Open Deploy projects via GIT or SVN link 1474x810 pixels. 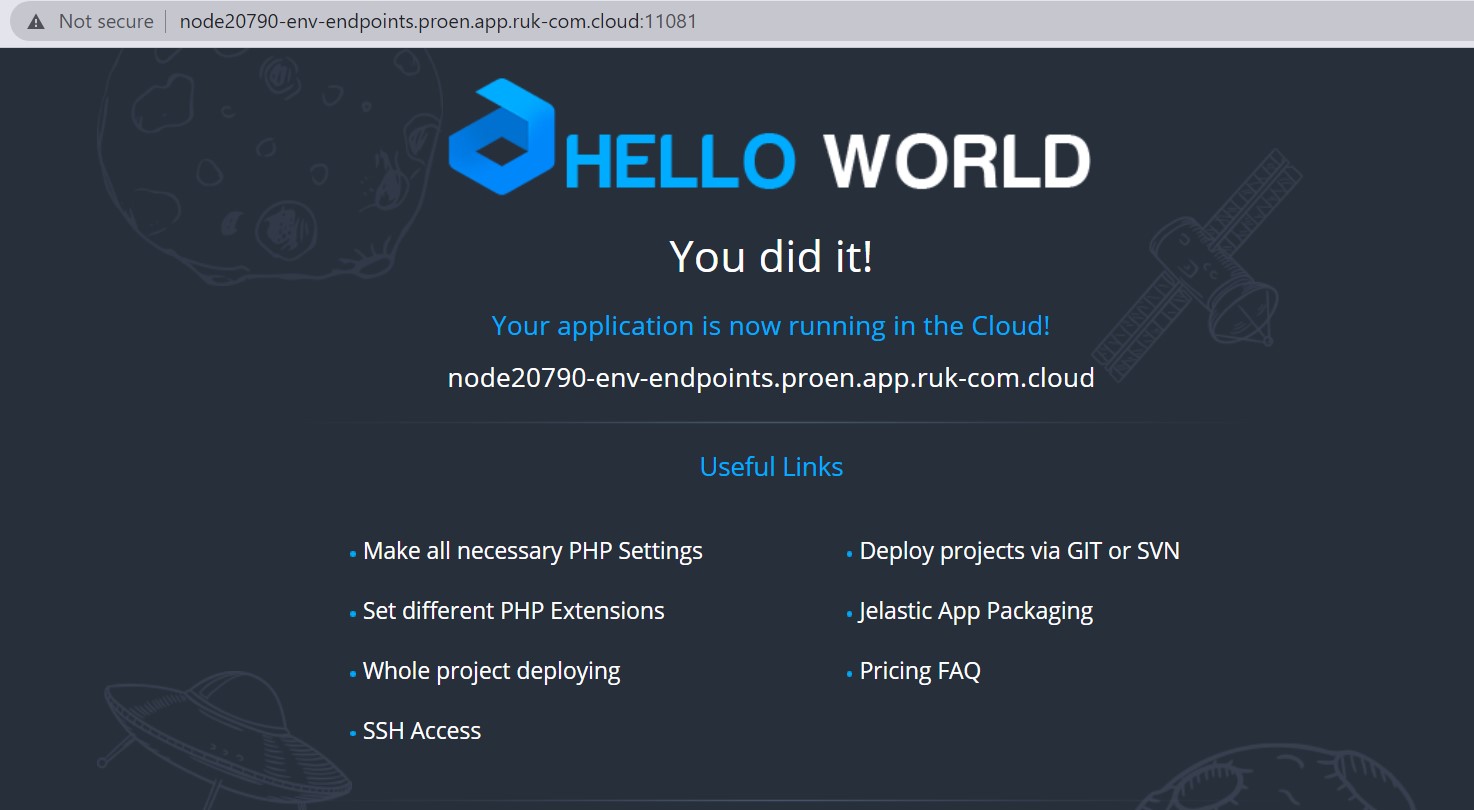(1020, 551)
